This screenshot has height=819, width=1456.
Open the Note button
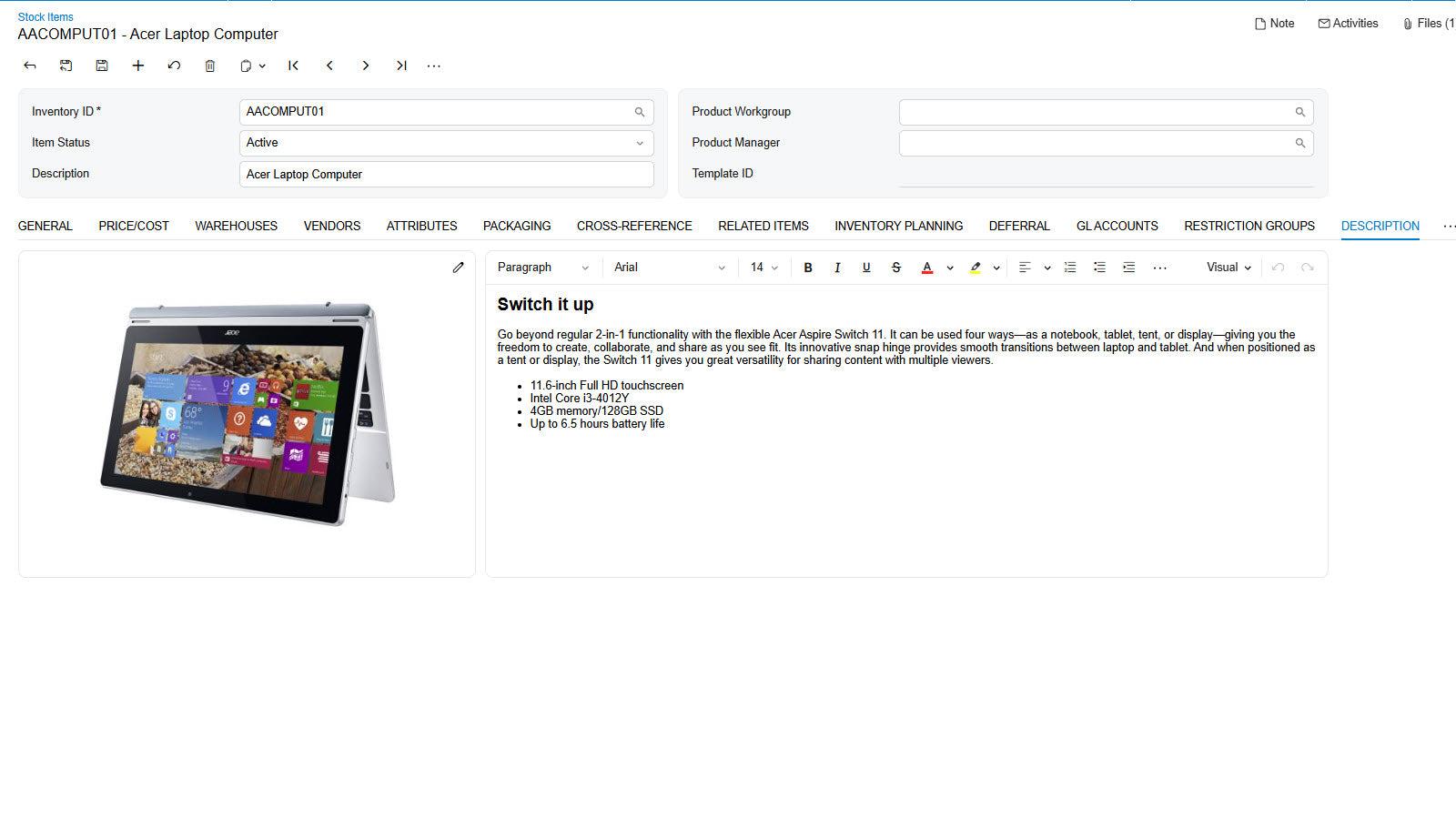[1275, 24]
